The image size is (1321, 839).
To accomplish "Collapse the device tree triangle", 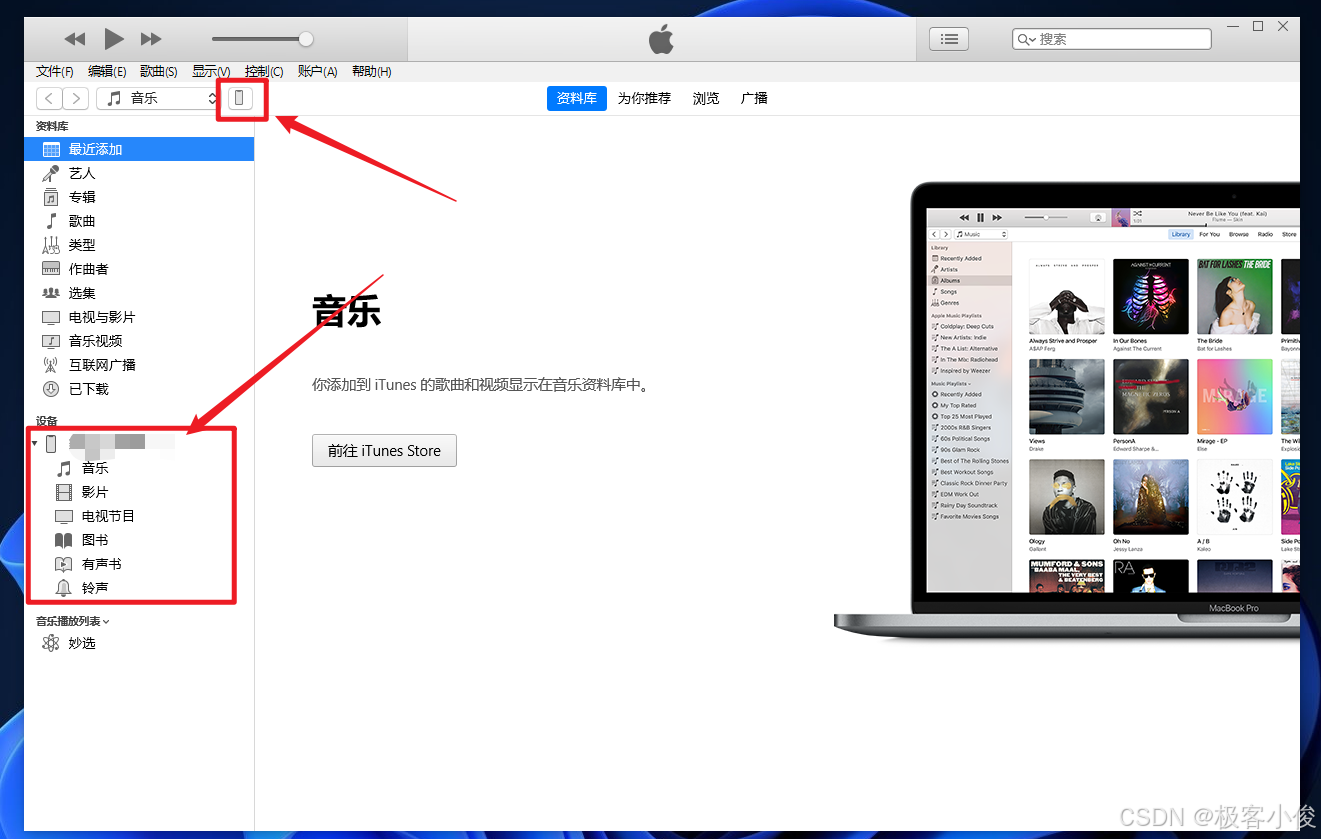I will pyautogui.click(x=35, y=443).
